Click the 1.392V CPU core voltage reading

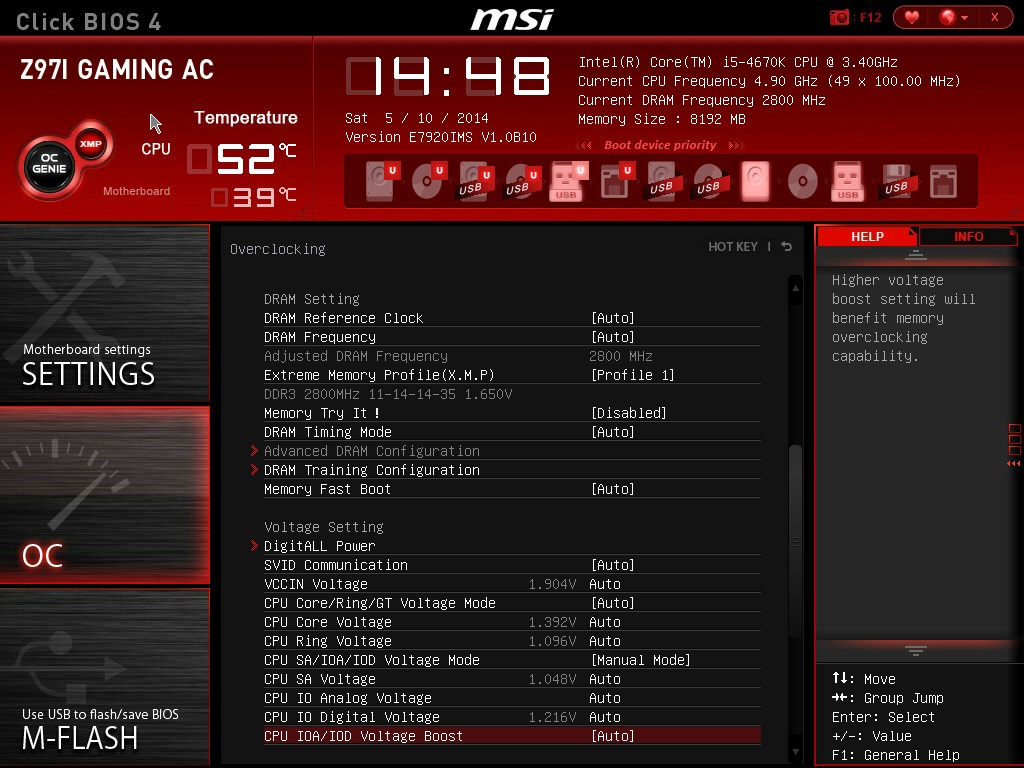coord(552,622)
